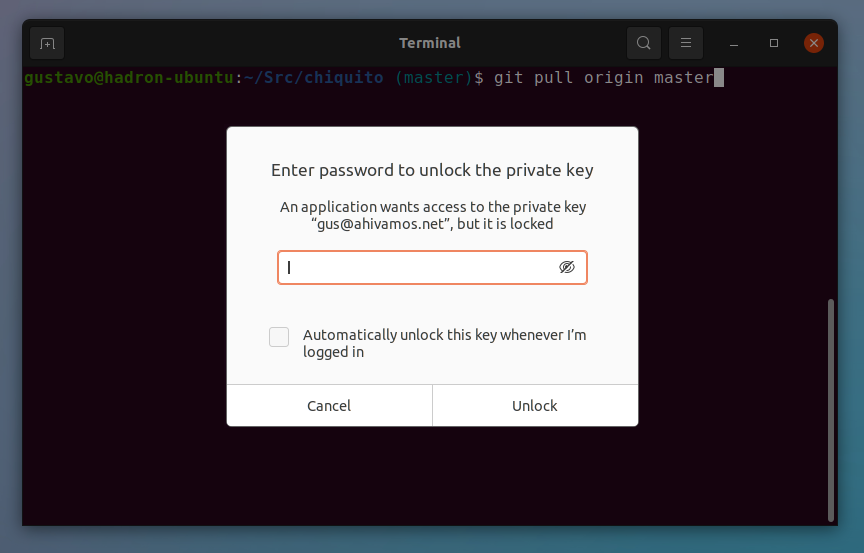Screen dimensions: 864x553
Task: Click the dialog heading 'Enter password to unlock'
Action: coord(432,170)
